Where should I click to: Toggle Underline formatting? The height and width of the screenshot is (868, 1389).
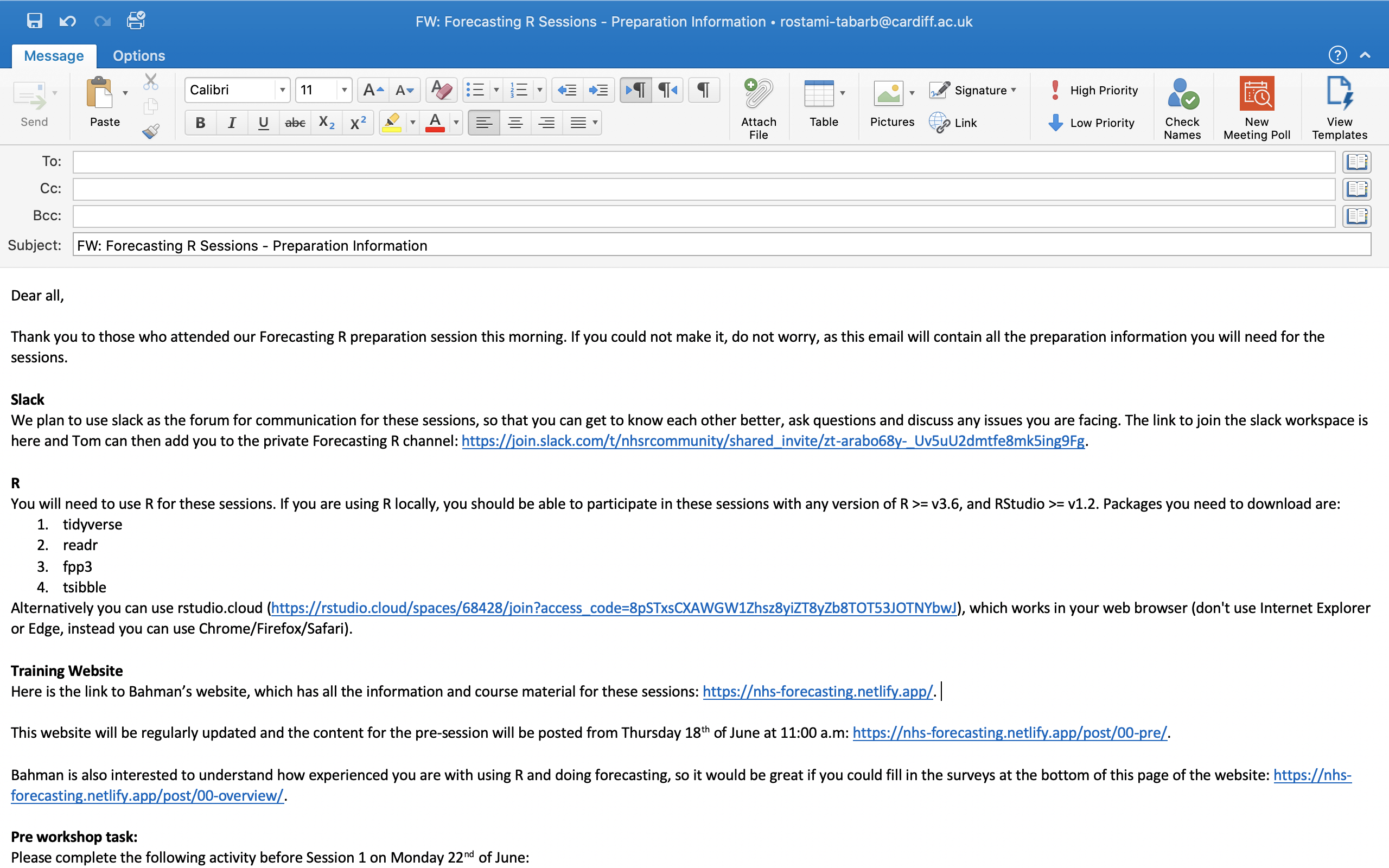[x=264, y=123]
